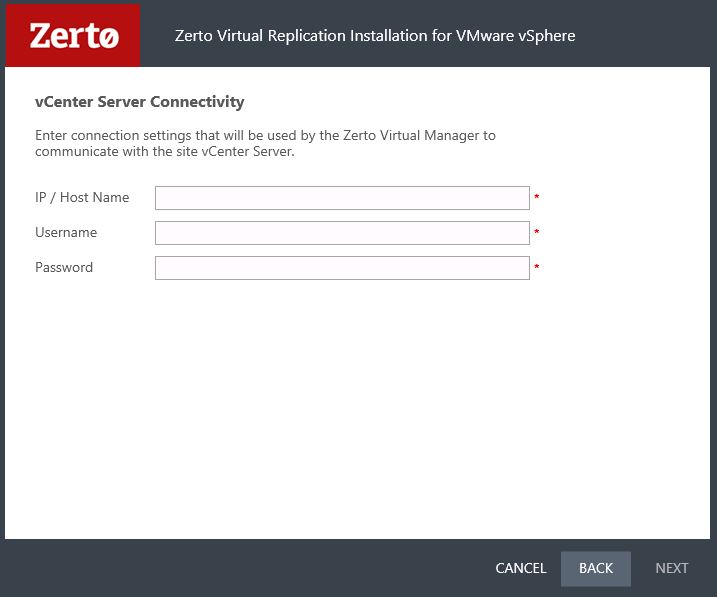Image resolution: width=717 pixels, height=597 pixels.
Task: Click the required asterisk next to Username
Action: pos(537,232)
